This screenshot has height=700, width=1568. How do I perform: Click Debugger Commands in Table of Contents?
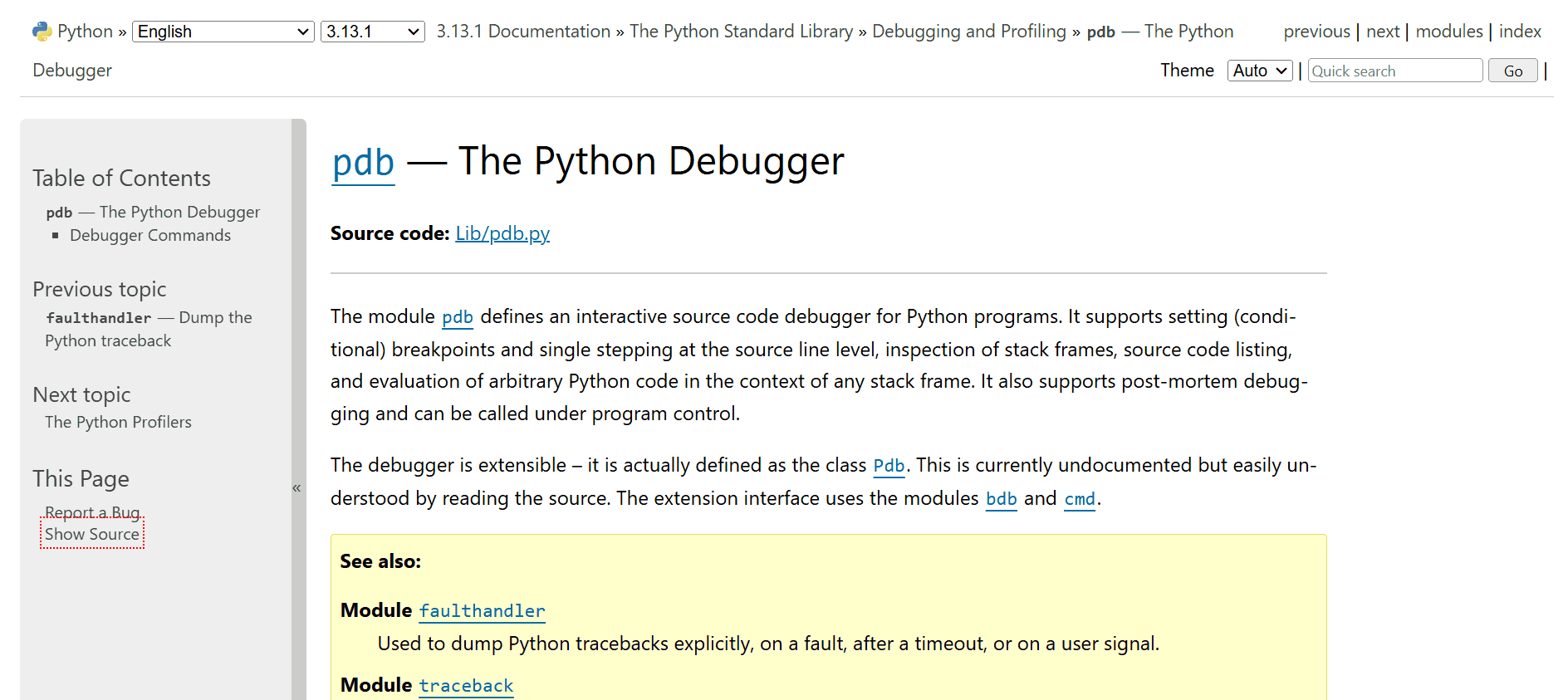pos(150,236)
